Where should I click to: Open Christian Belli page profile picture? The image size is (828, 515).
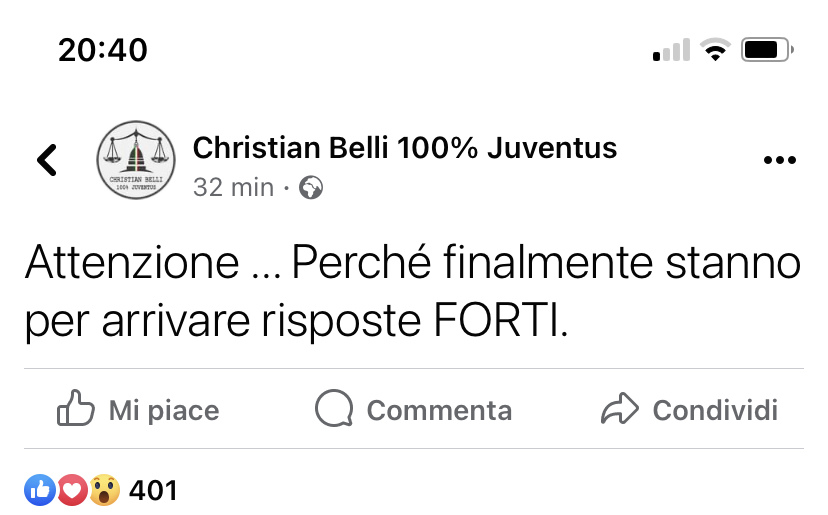pos(136,160)
